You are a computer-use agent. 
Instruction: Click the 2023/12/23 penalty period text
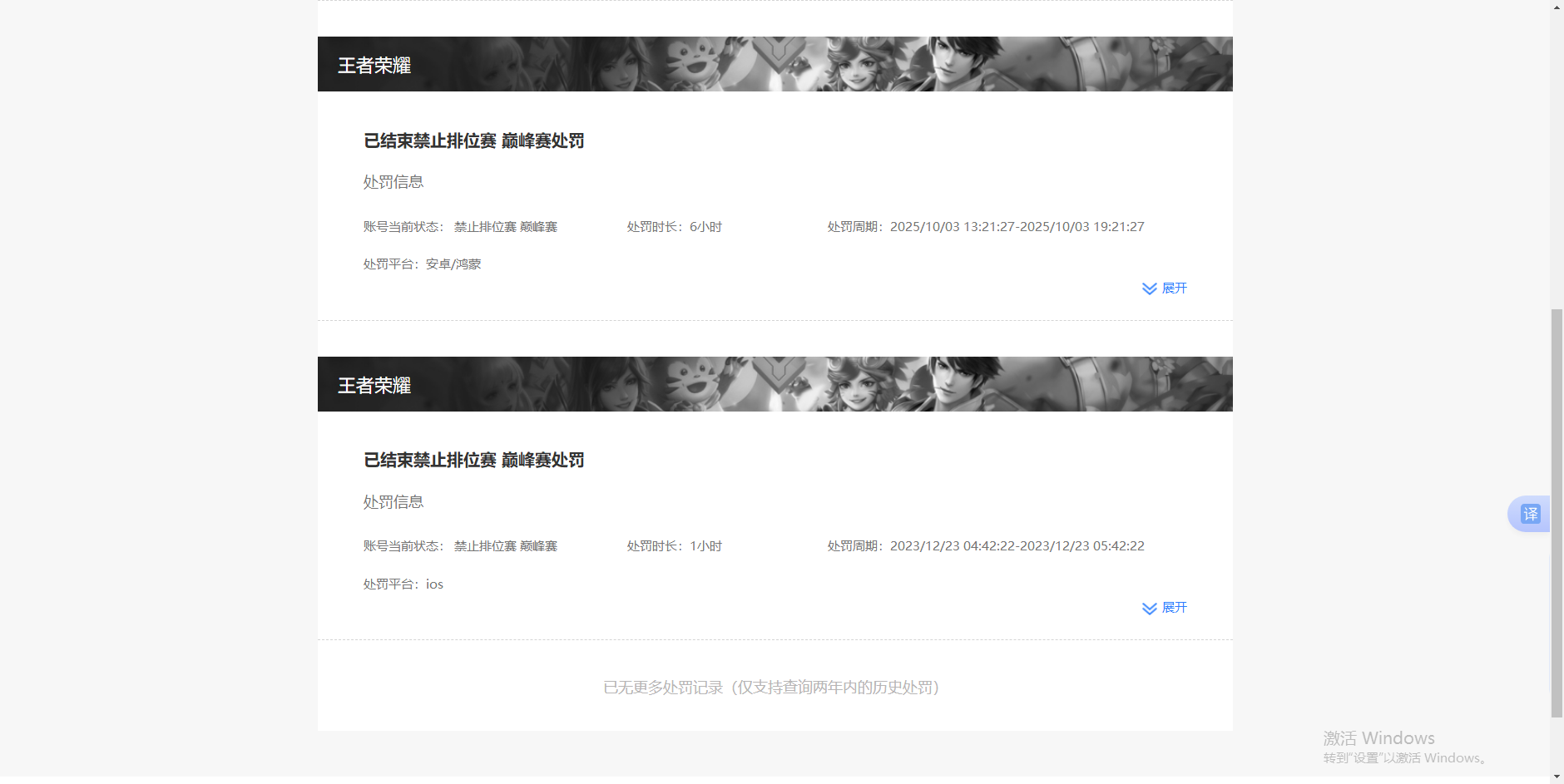click(986, 546)
